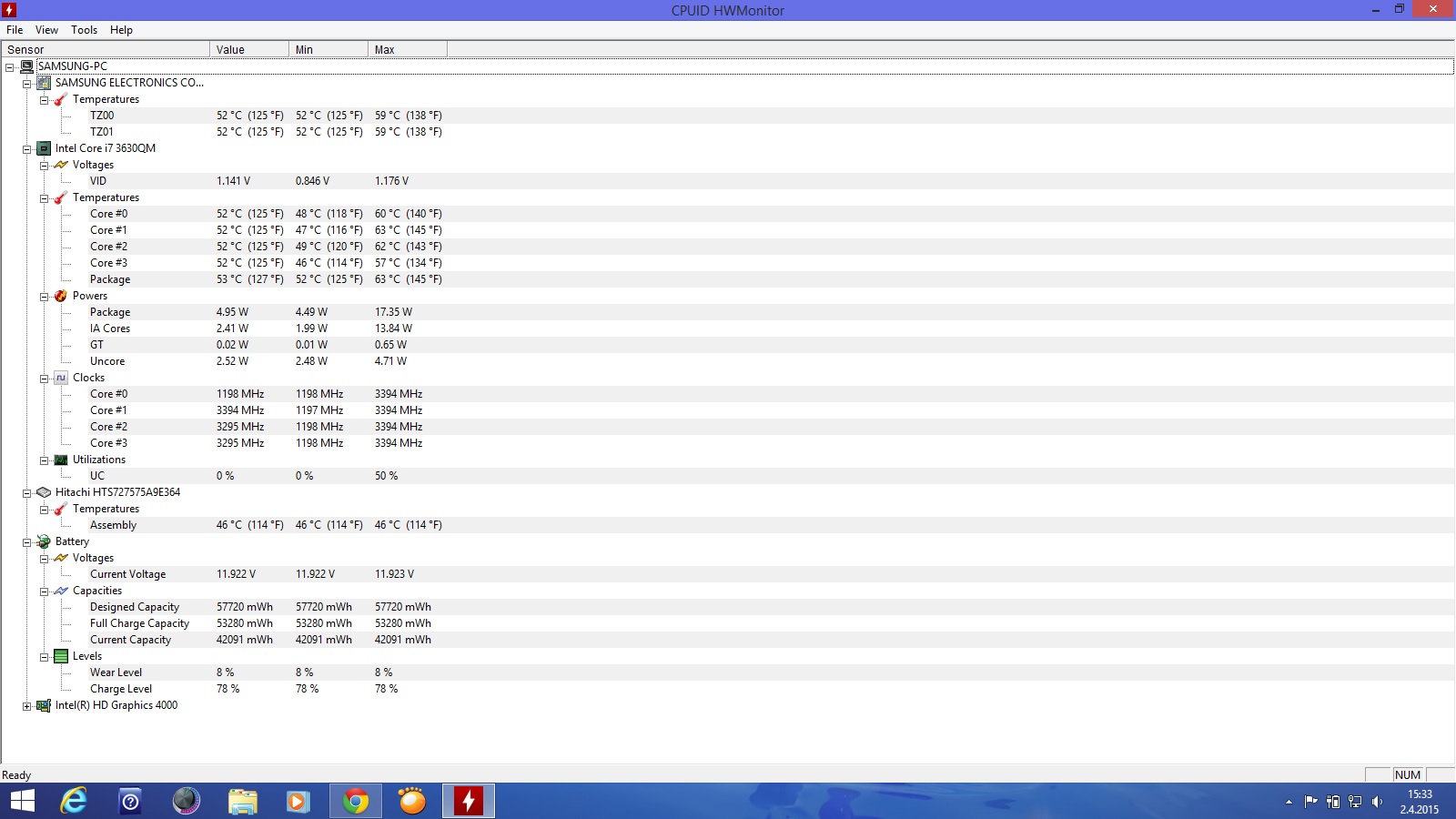Select the UC utilization row
The image size is (1456, 819).
(726, 476)
